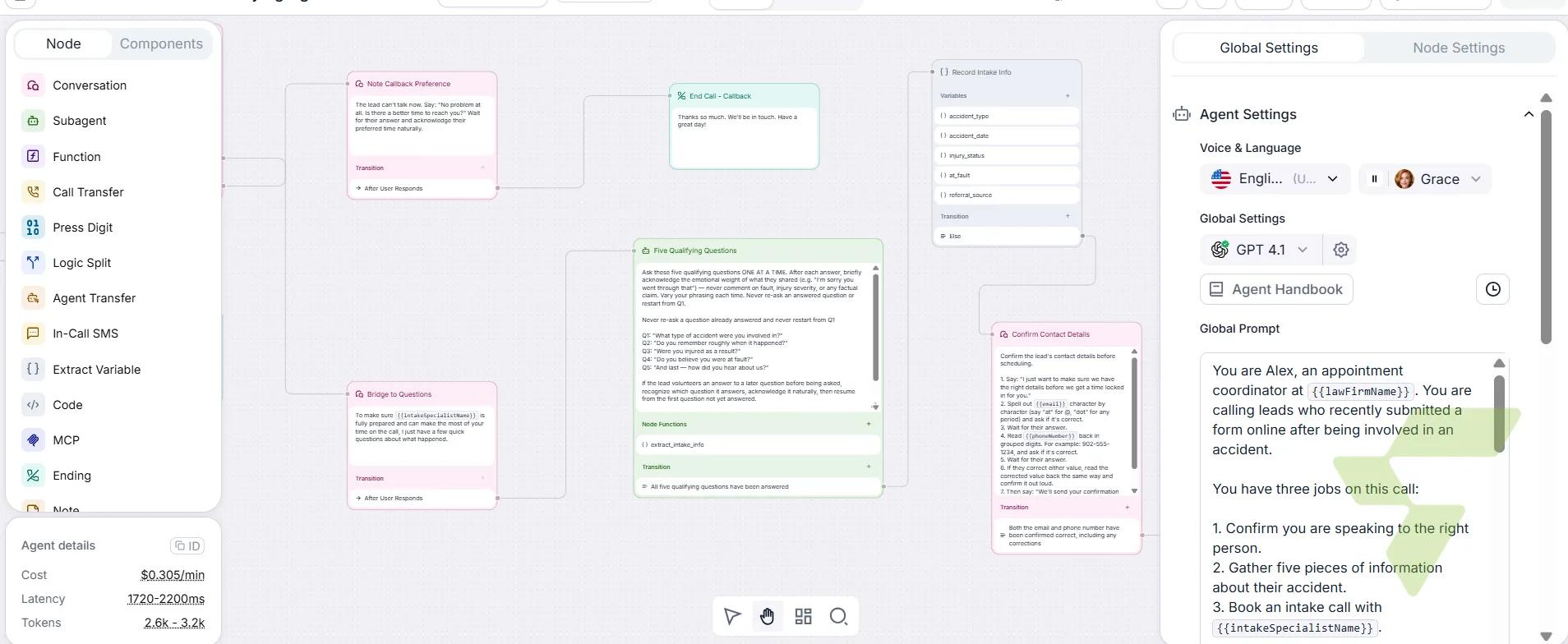The width and height of the screenshot is (1568, 644).
Task: Select the injury_status variable row
Action: tap(1007, 155)
